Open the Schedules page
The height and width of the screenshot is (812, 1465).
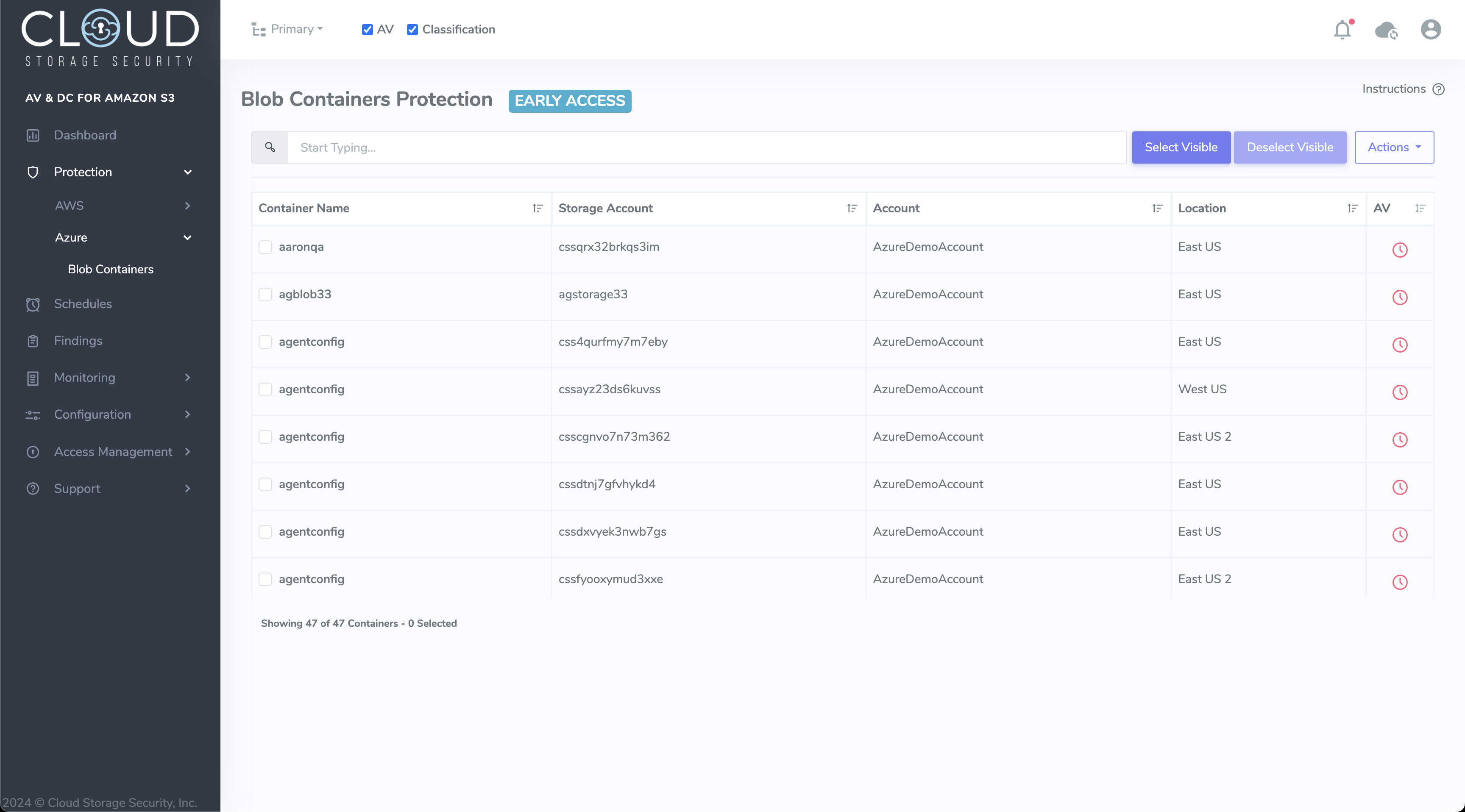pos(83,304)
